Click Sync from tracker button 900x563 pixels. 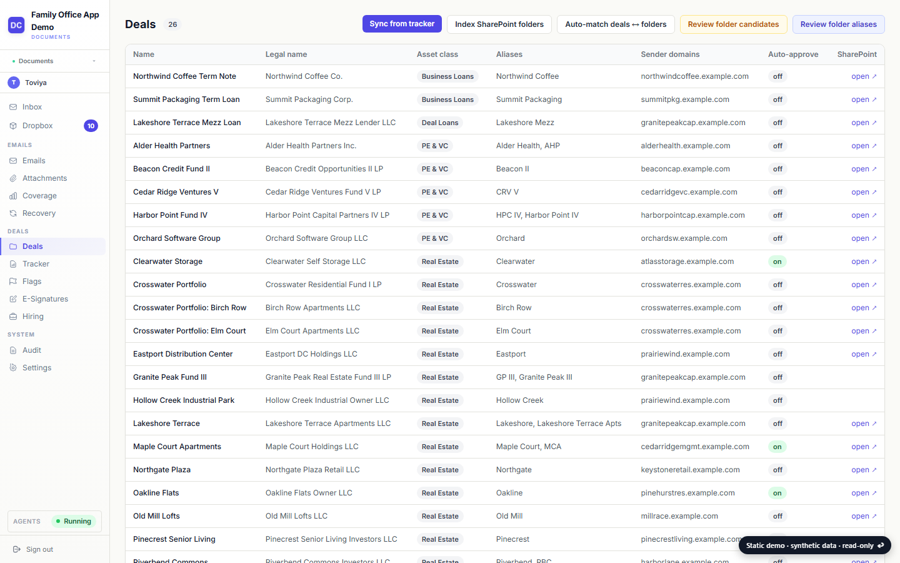coord(402,24)
